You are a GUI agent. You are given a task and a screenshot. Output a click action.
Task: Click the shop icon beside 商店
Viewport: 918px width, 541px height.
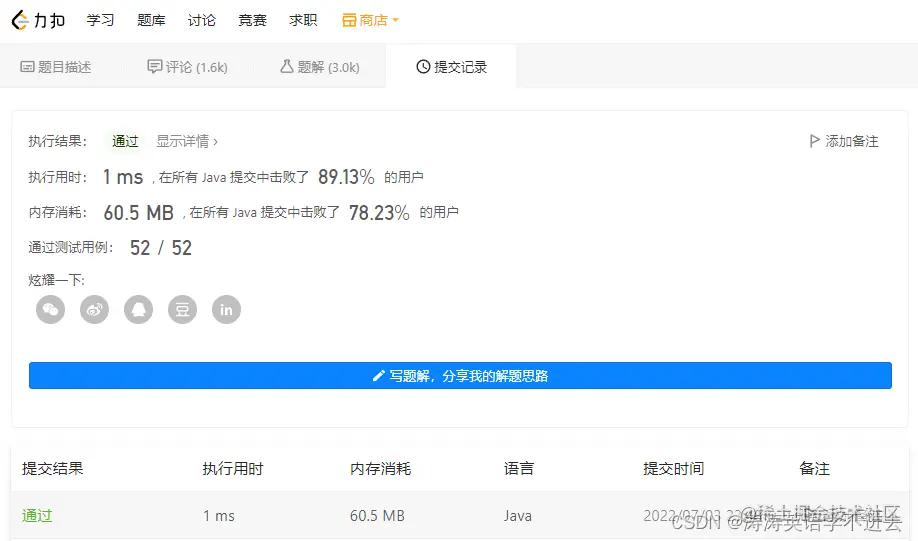pos(349,20)
